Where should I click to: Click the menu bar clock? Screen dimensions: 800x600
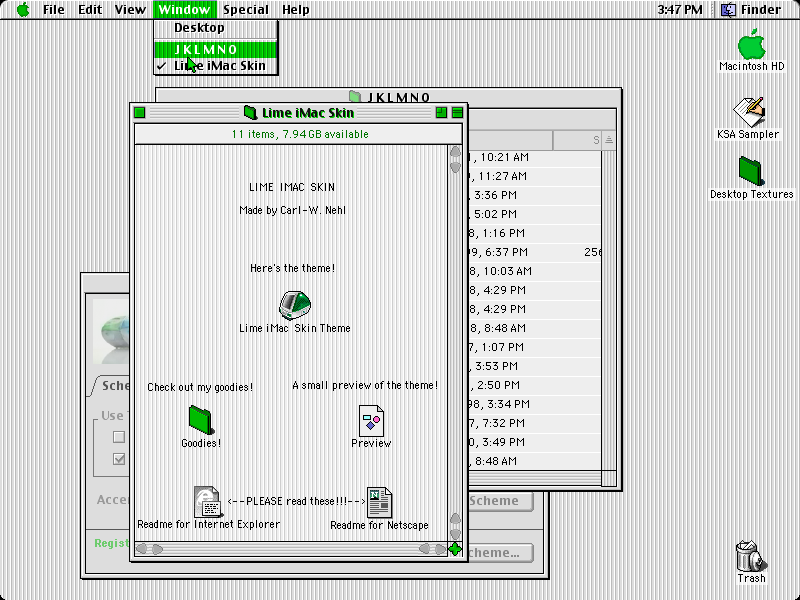click(x=680, y=10)
